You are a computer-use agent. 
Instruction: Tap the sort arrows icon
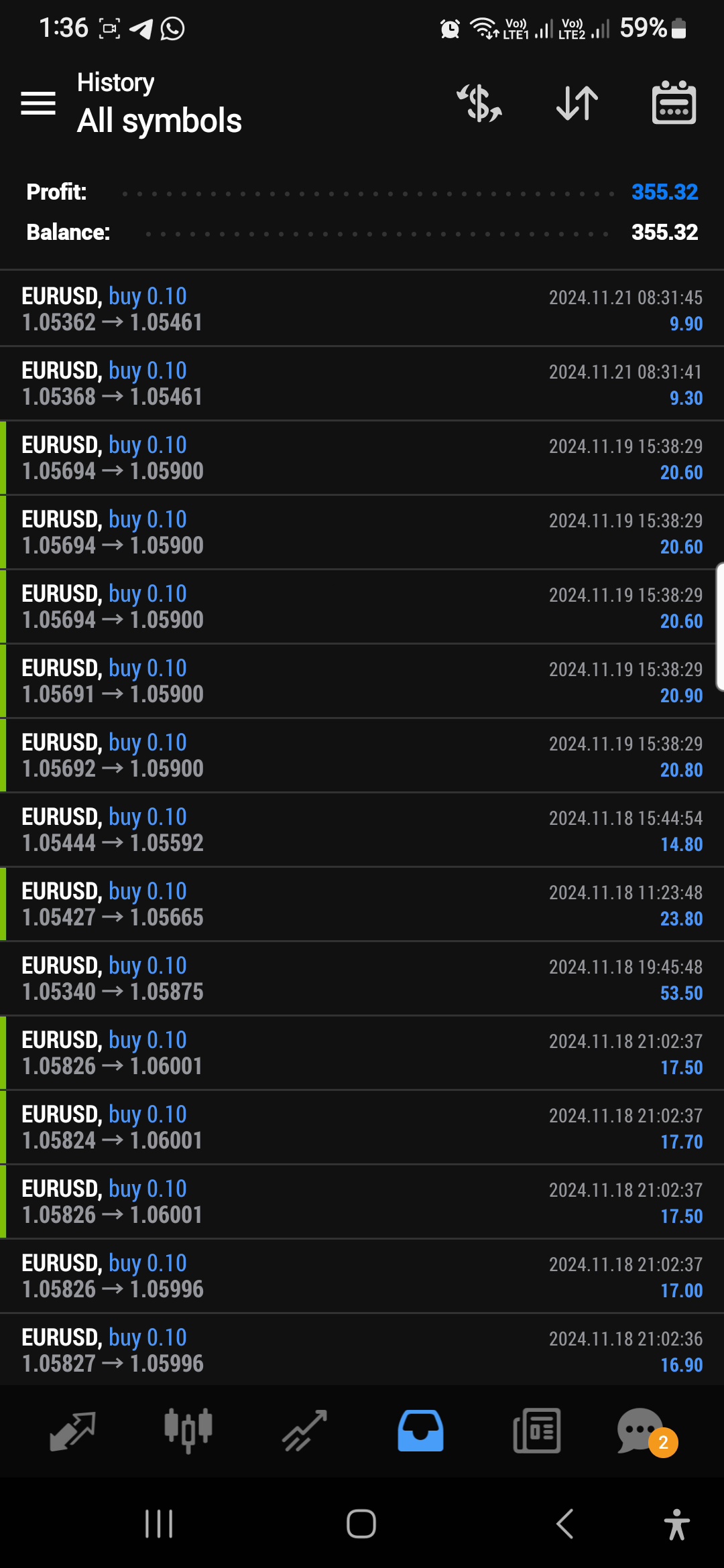(x=577, y=103)
